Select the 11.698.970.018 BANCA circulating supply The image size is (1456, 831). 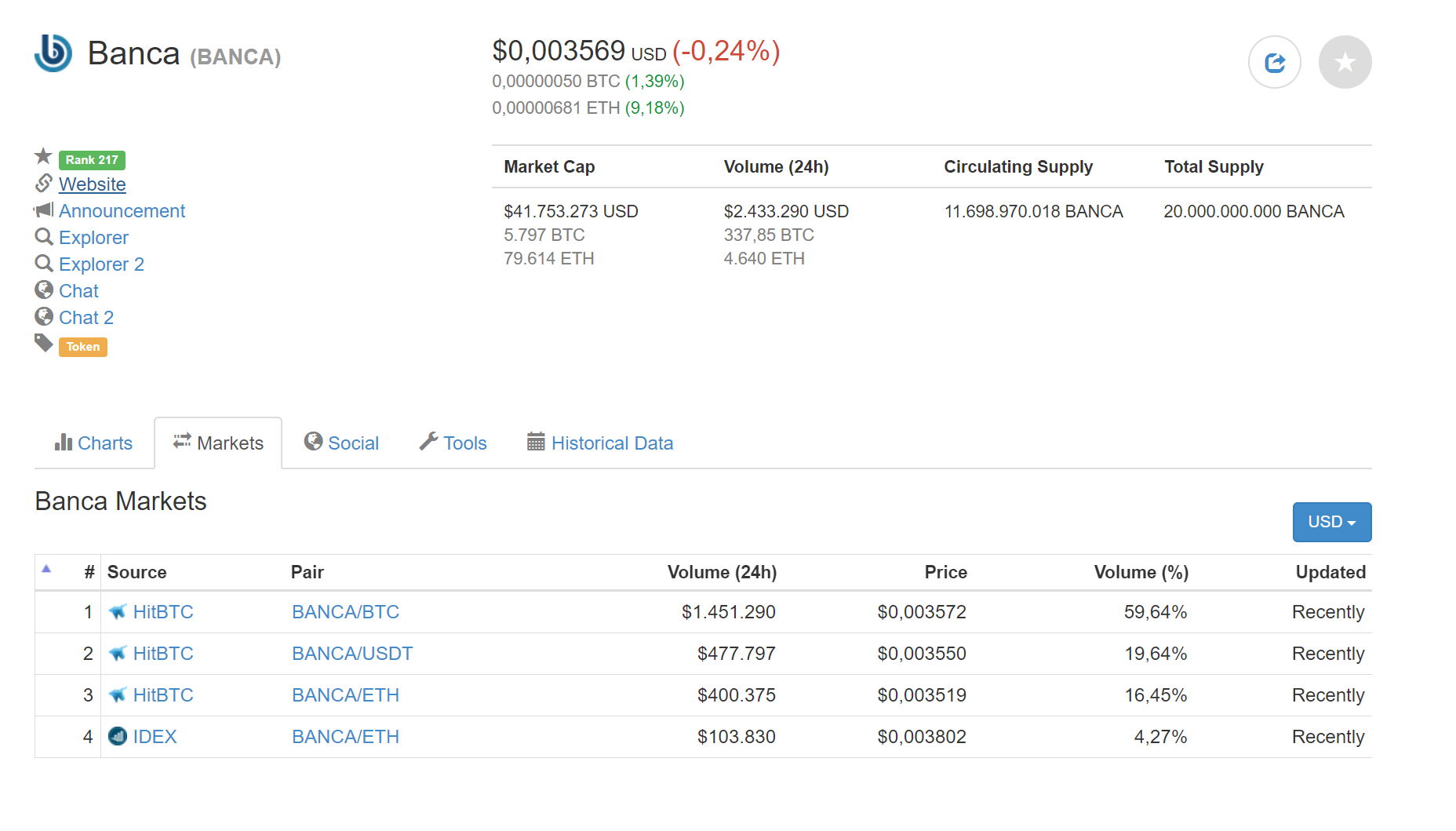[x=1033, y=211]
